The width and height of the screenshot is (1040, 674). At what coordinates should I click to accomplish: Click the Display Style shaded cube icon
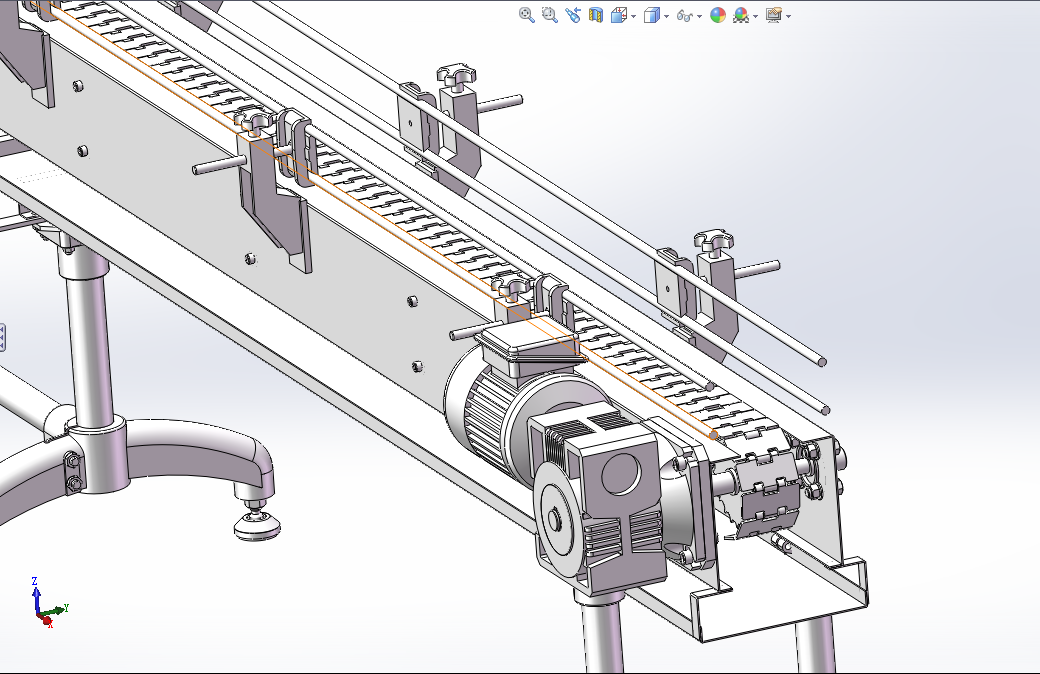pyautogui.click(x=651, y=15)
